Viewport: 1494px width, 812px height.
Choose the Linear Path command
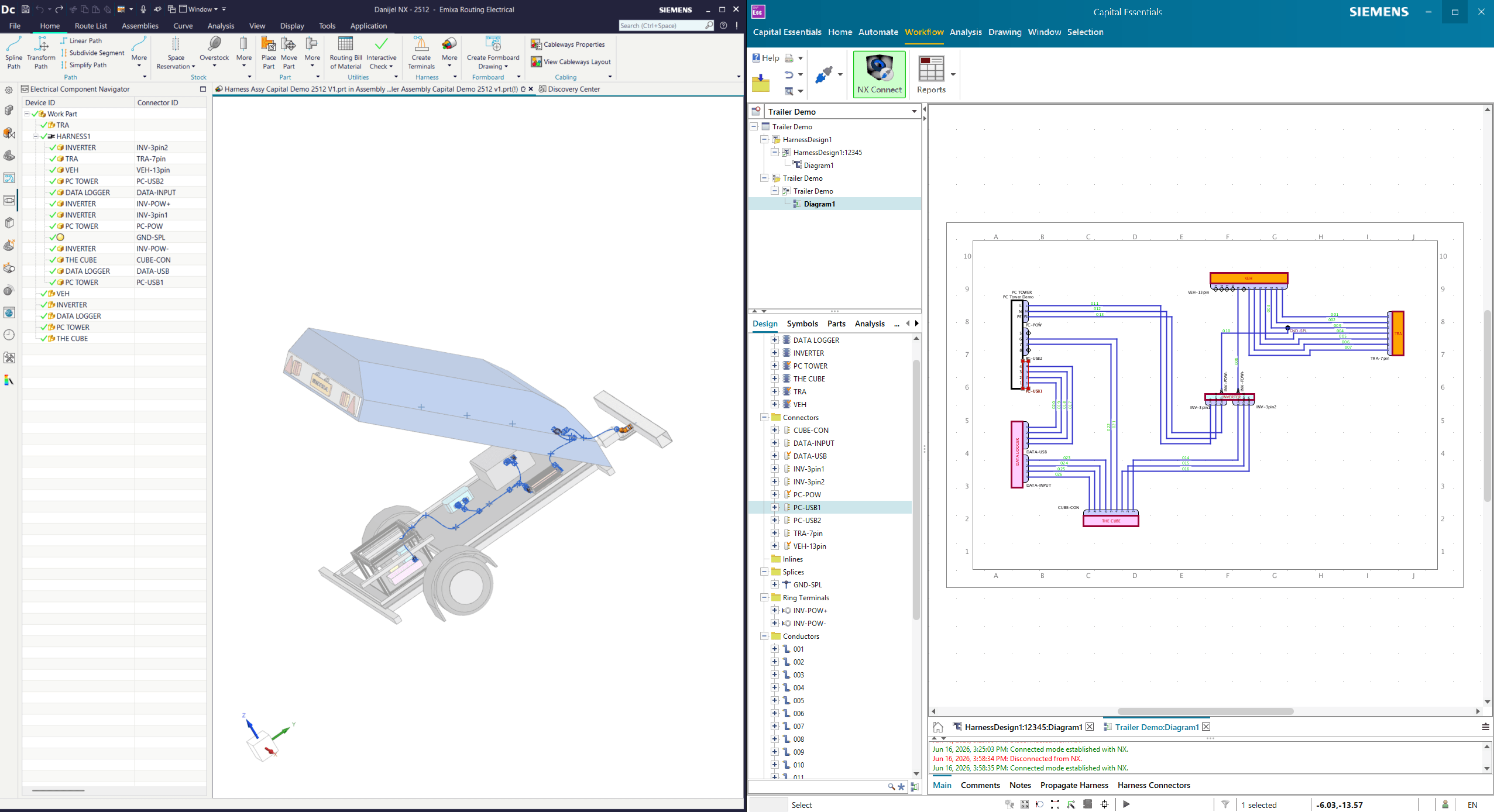(81, 41)
